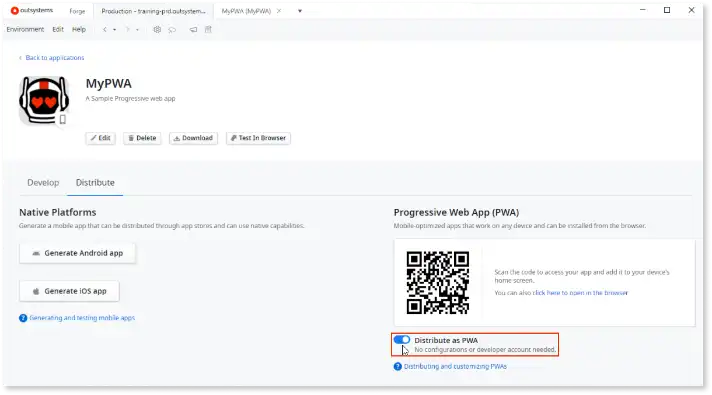Click the Download button
Screen dimensions: 712x395
tap(193, 138)
